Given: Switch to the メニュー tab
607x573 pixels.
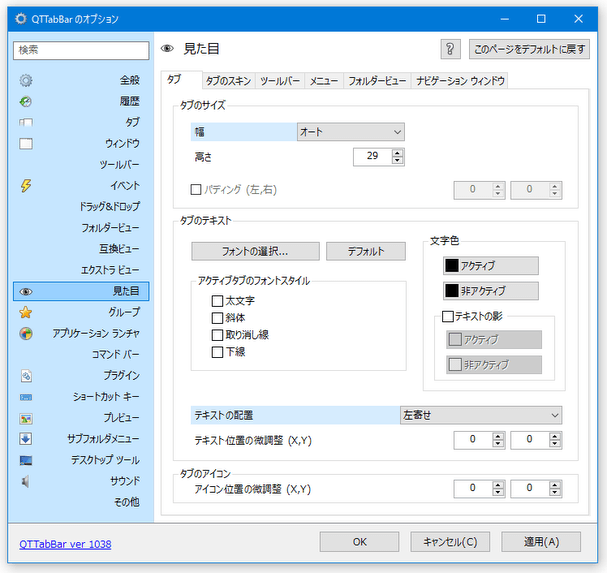Looking at the screenshot, I should pos(324,81).
